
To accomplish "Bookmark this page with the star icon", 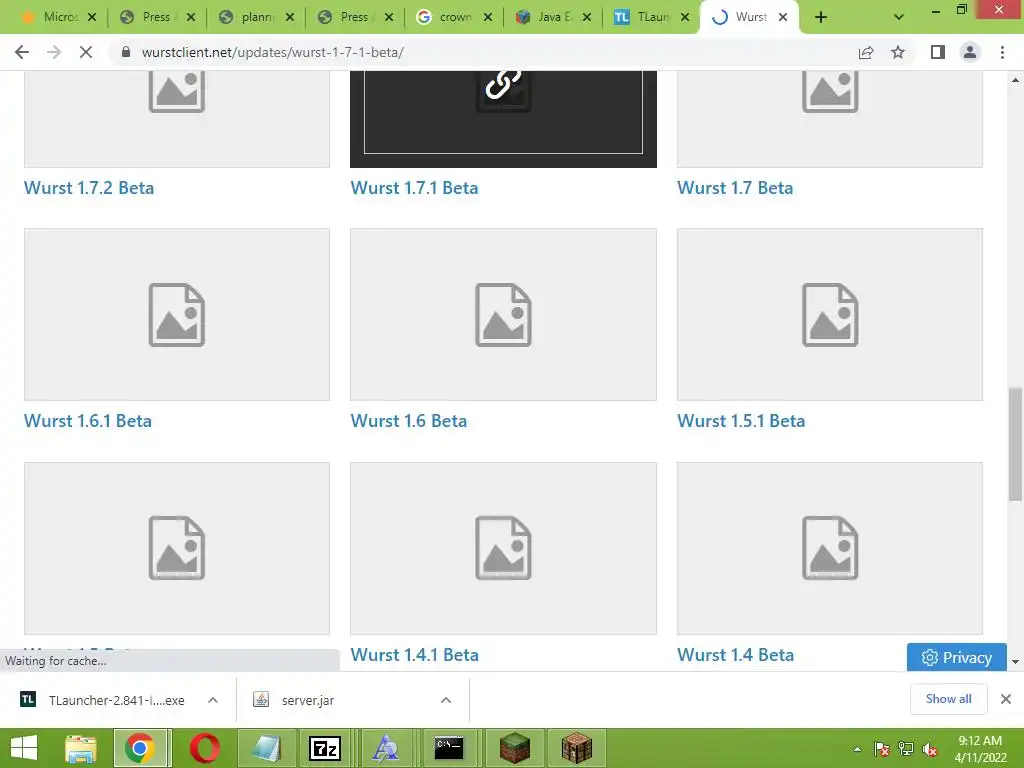I will pos(898,52).
